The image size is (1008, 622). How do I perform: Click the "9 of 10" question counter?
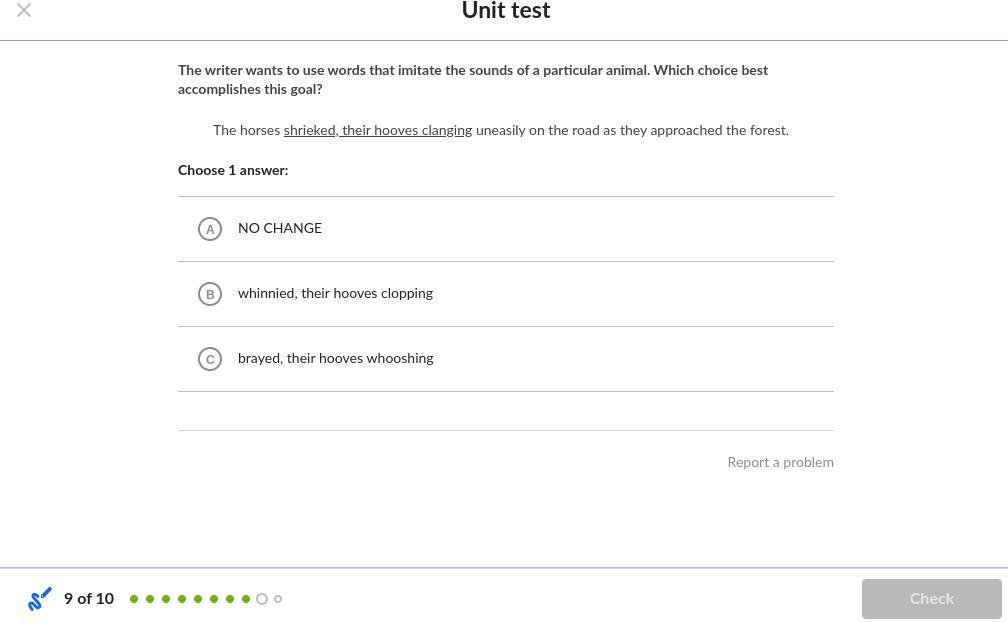click(89, 598)
